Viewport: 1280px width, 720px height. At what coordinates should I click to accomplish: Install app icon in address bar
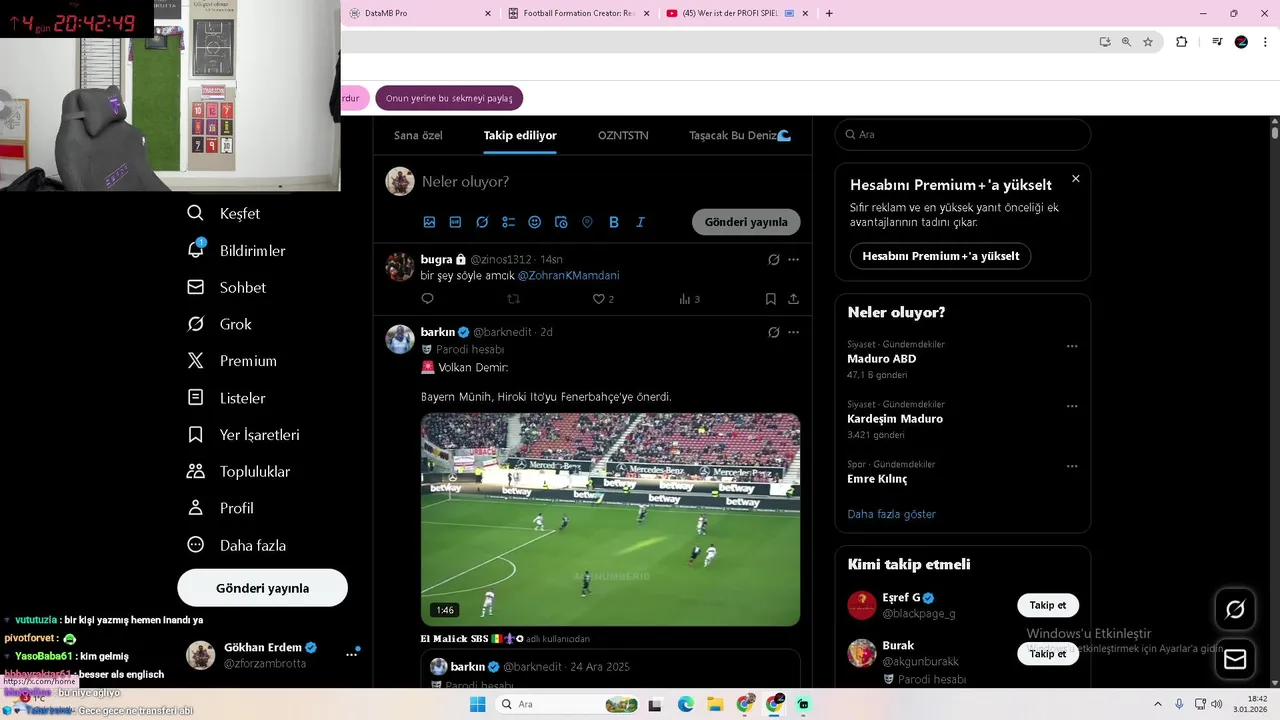tap(1104, 42)
